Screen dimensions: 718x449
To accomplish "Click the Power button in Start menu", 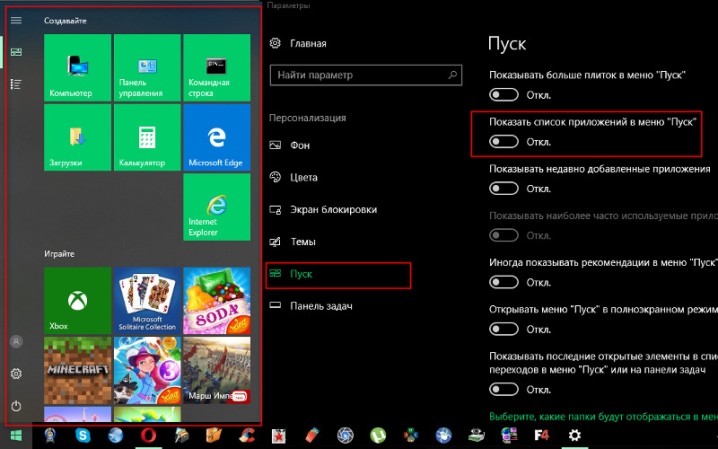I will [x=16, y=406].
